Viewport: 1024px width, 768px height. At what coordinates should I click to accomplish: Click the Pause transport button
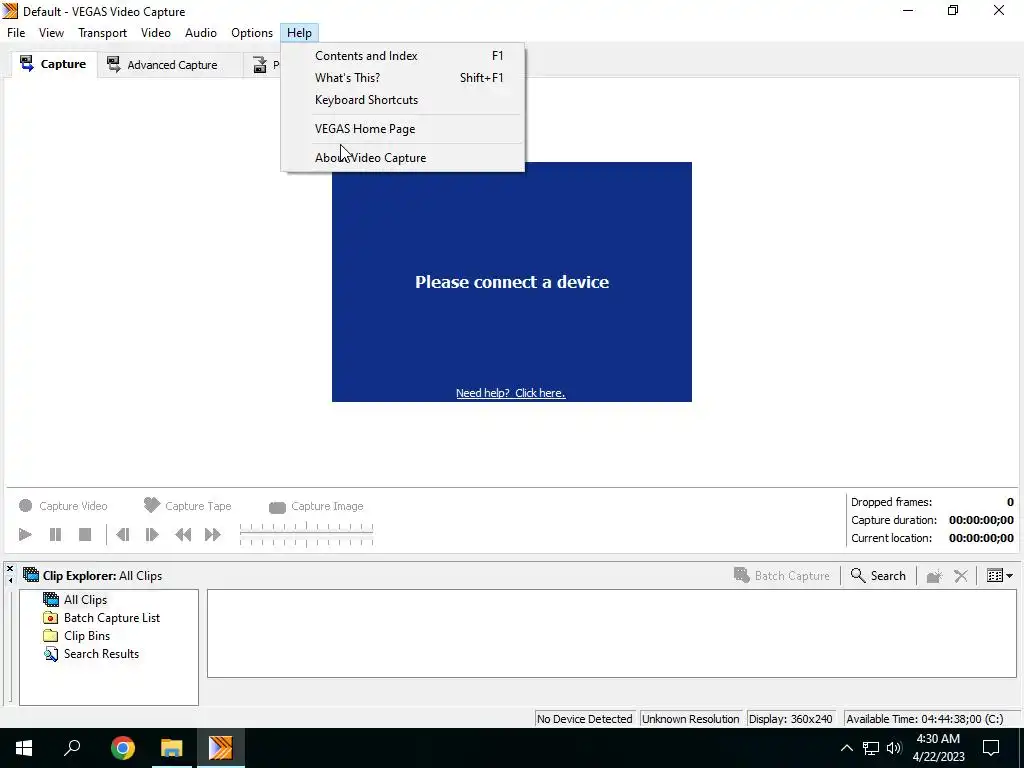click(x=56, y=534)
